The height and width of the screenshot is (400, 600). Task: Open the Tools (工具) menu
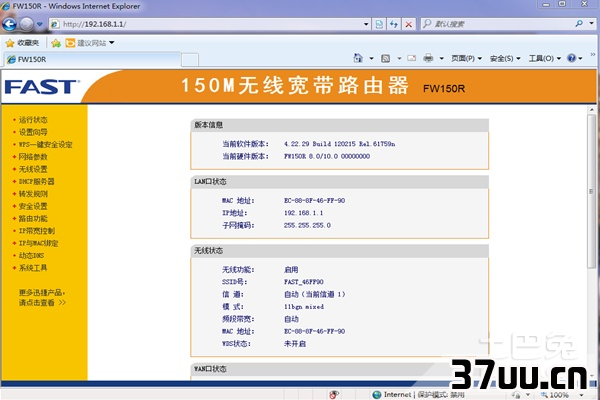point(545,59)
